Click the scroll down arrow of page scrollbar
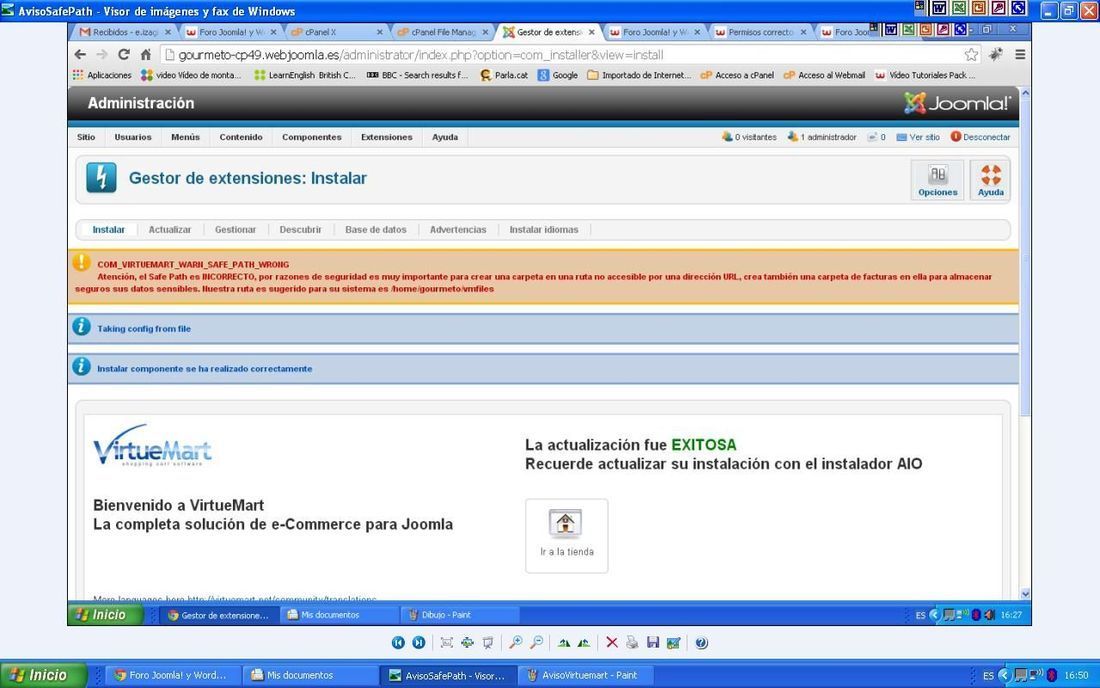The height and width of the screenshot is (688, 1100). click(x=1025, y=594)
